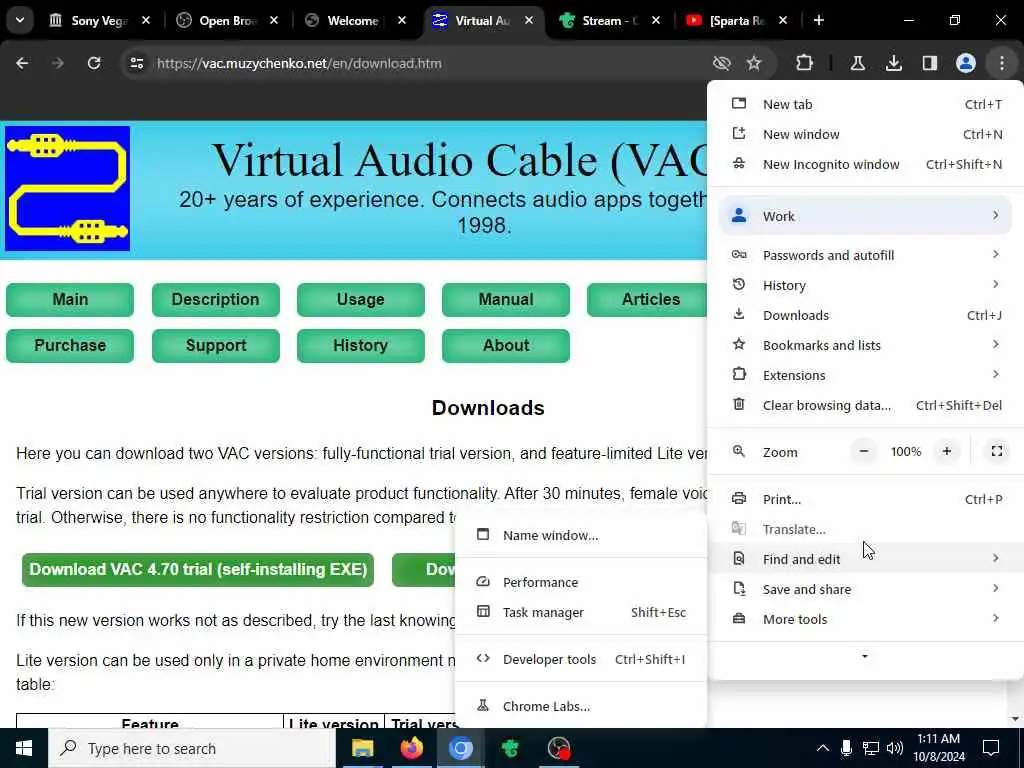This screenshot has height=768, width=1024.
Task: Expand Passwords and autofill submenu
Action: coord(865,255)
